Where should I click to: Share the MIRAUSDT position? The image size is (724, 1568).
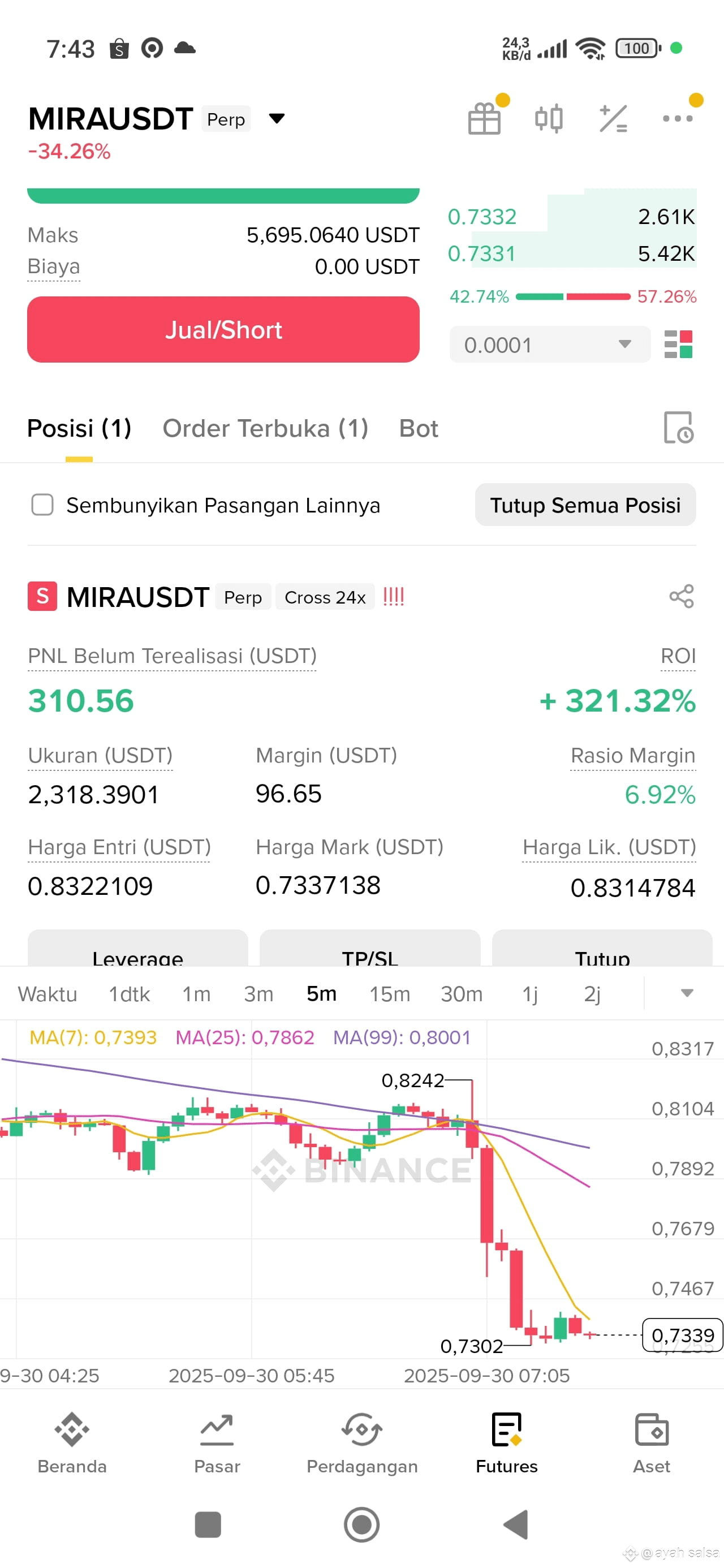(x=682, y=597)
